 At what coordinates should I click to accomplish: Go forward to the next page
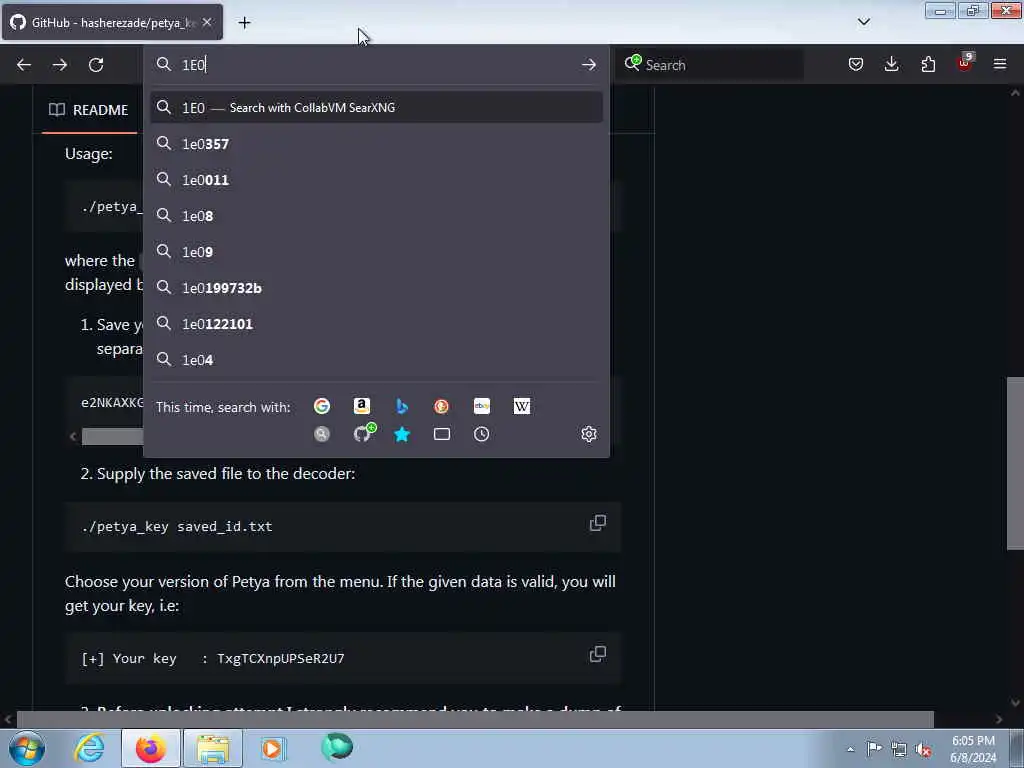pos(60,65)
